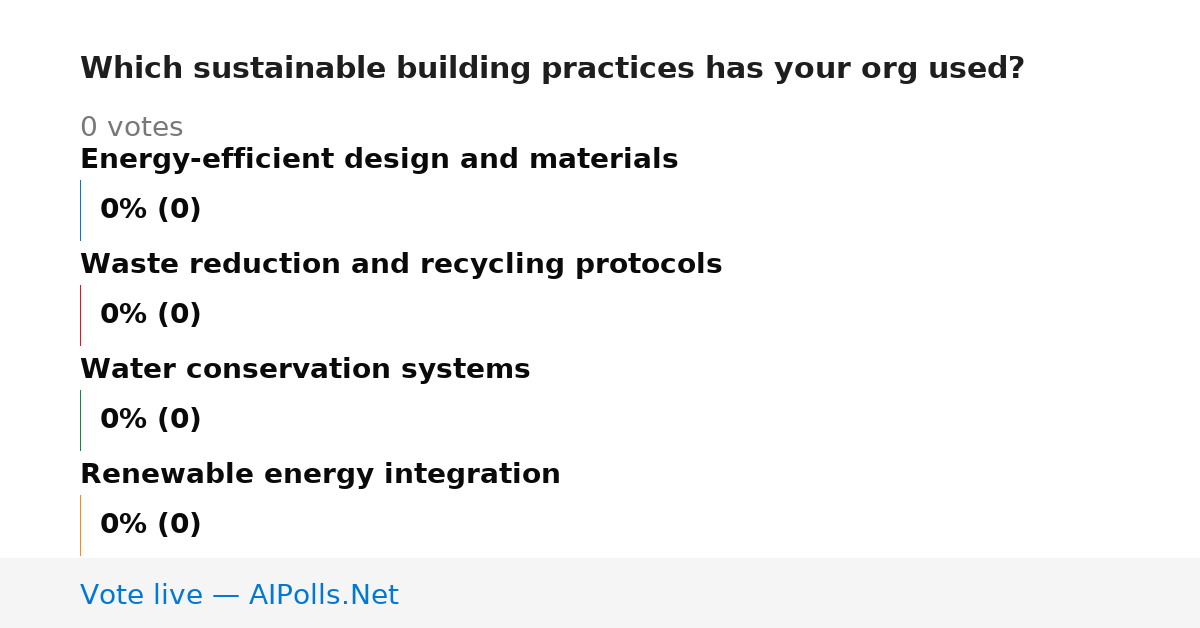Image resolution: width=1200 pixels, height=628 pixels.
Task: Click the word AIPolls.Net in footer
Action: tap(323, 595)
